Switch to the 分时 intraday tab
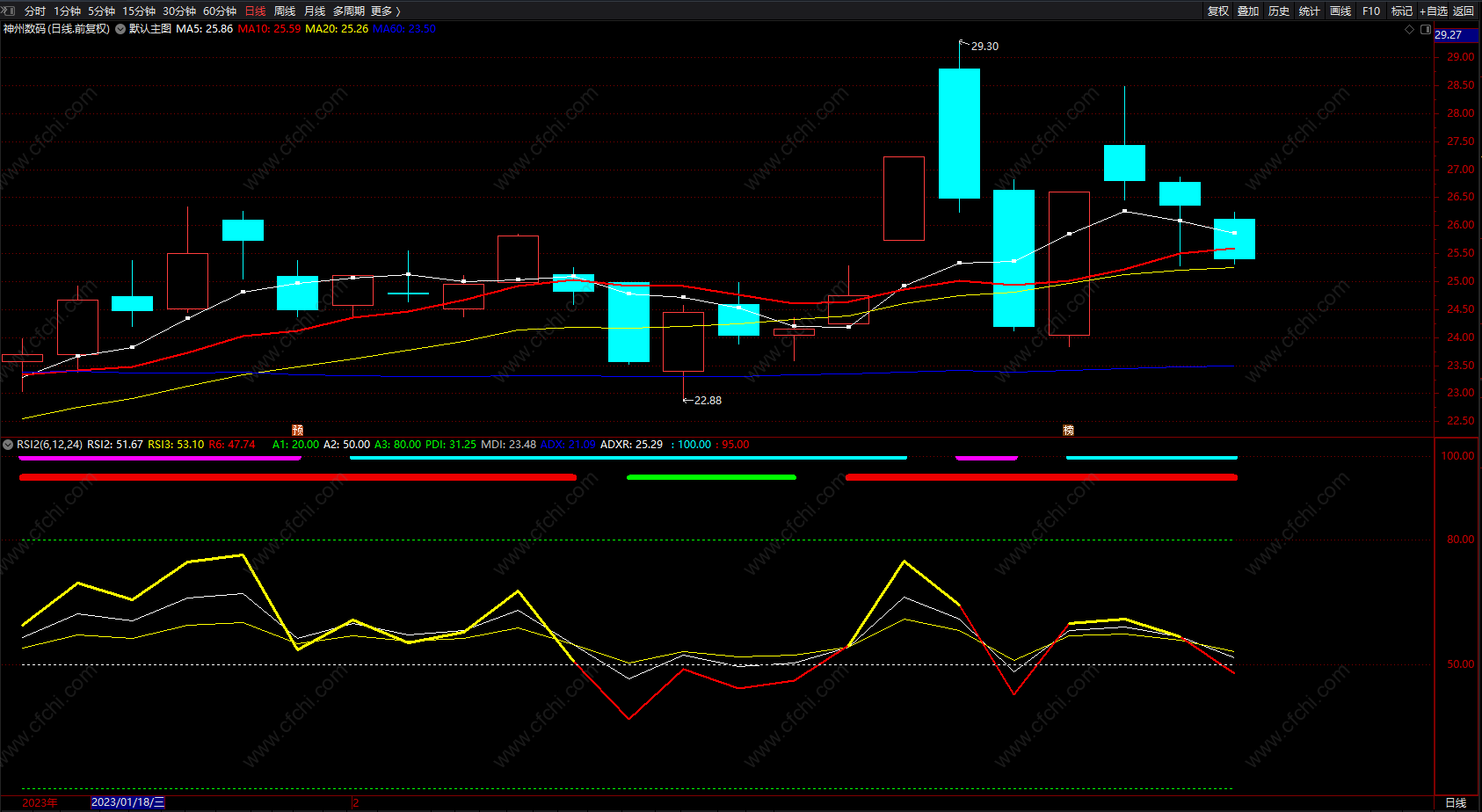This screenshot has width=1482, height=812. click(x=35, y=11)
